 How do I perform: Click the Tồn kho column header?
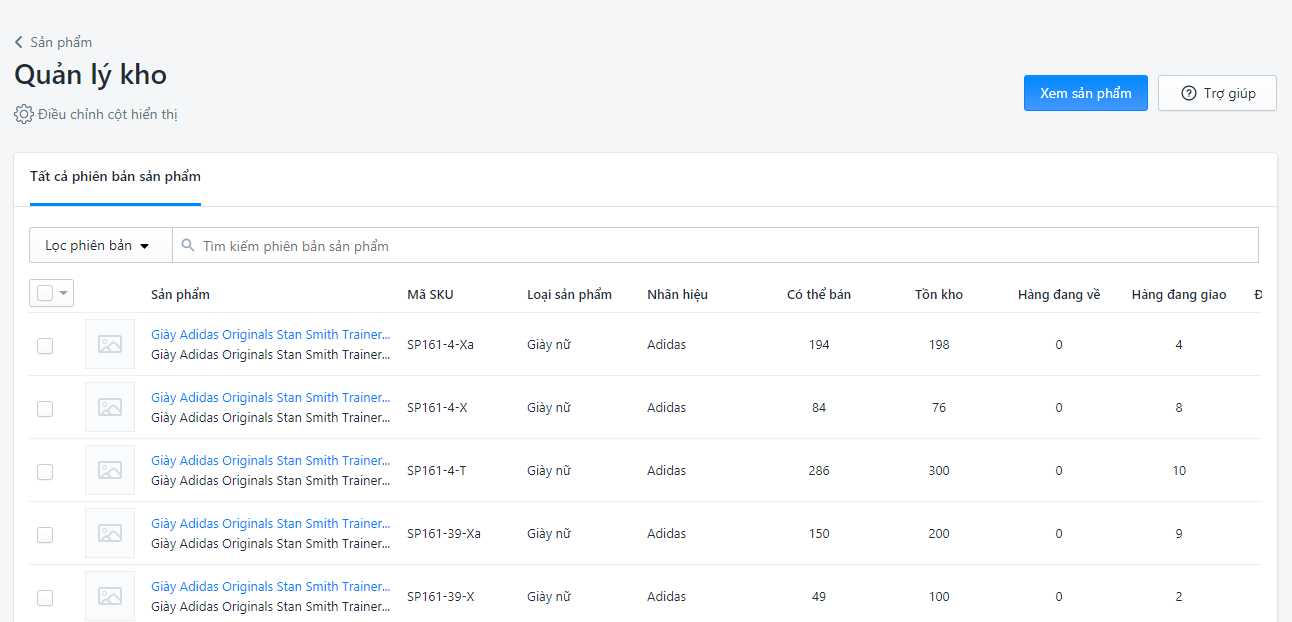point(939,294)
